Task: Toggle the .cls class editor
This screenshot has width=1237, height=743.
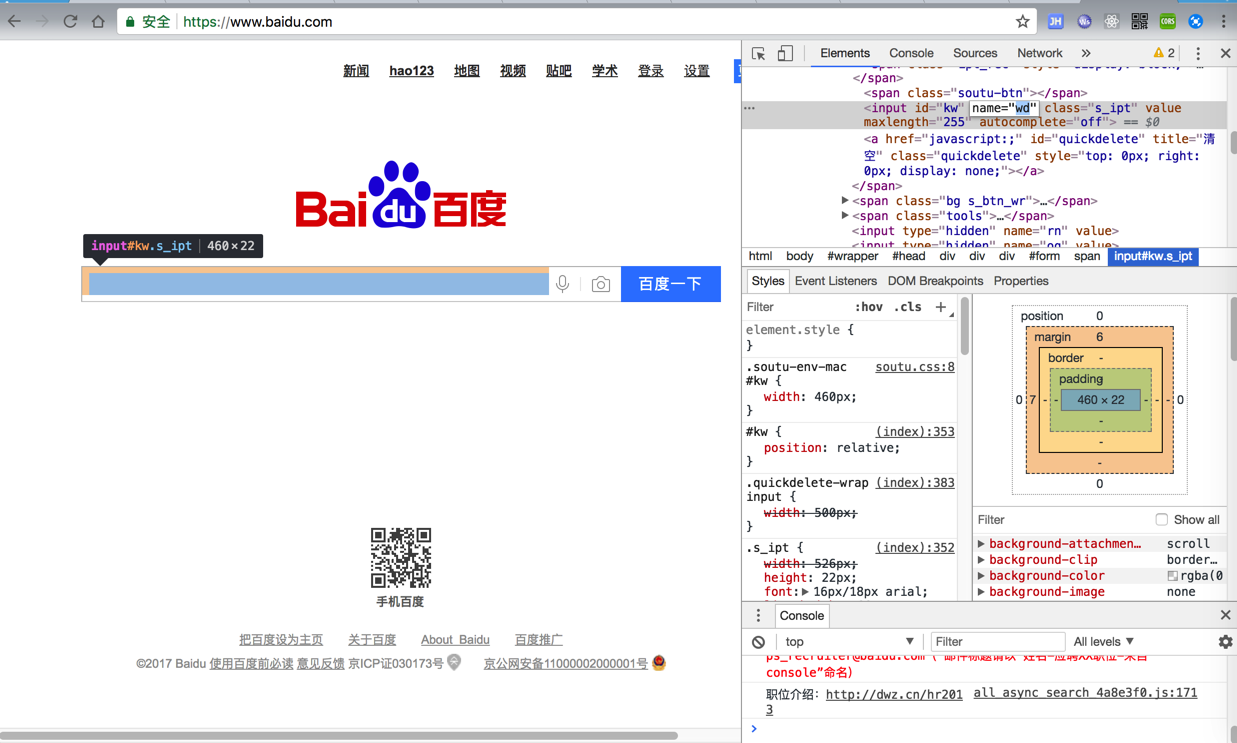Action: point(907,307)
